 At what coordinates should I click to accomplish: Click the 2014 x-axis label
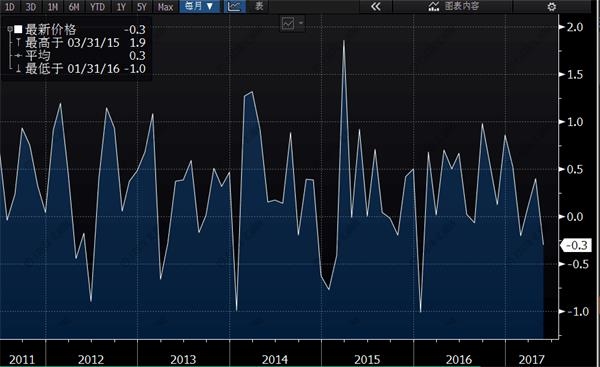click(275, 360)
